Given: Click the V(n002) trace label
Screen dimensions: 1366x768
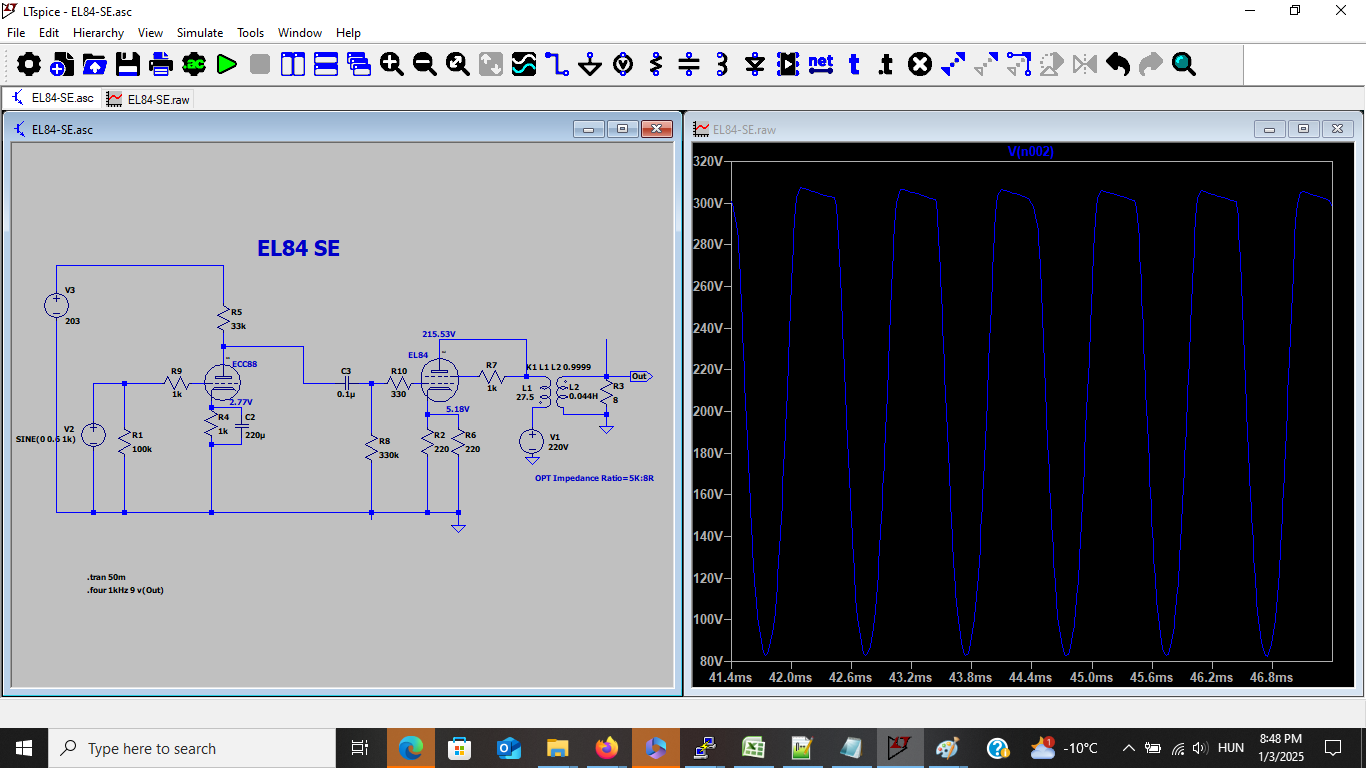Looking at the screenshot, I should (x=1031, y=152).
